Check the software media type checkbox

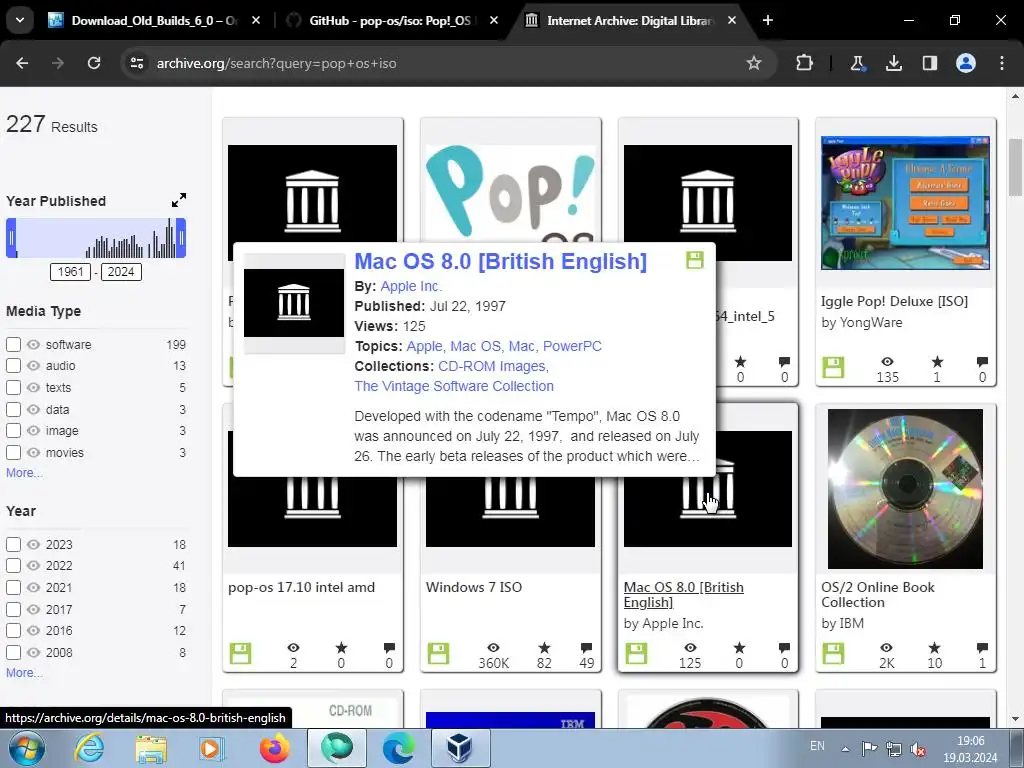click(13, 344)
